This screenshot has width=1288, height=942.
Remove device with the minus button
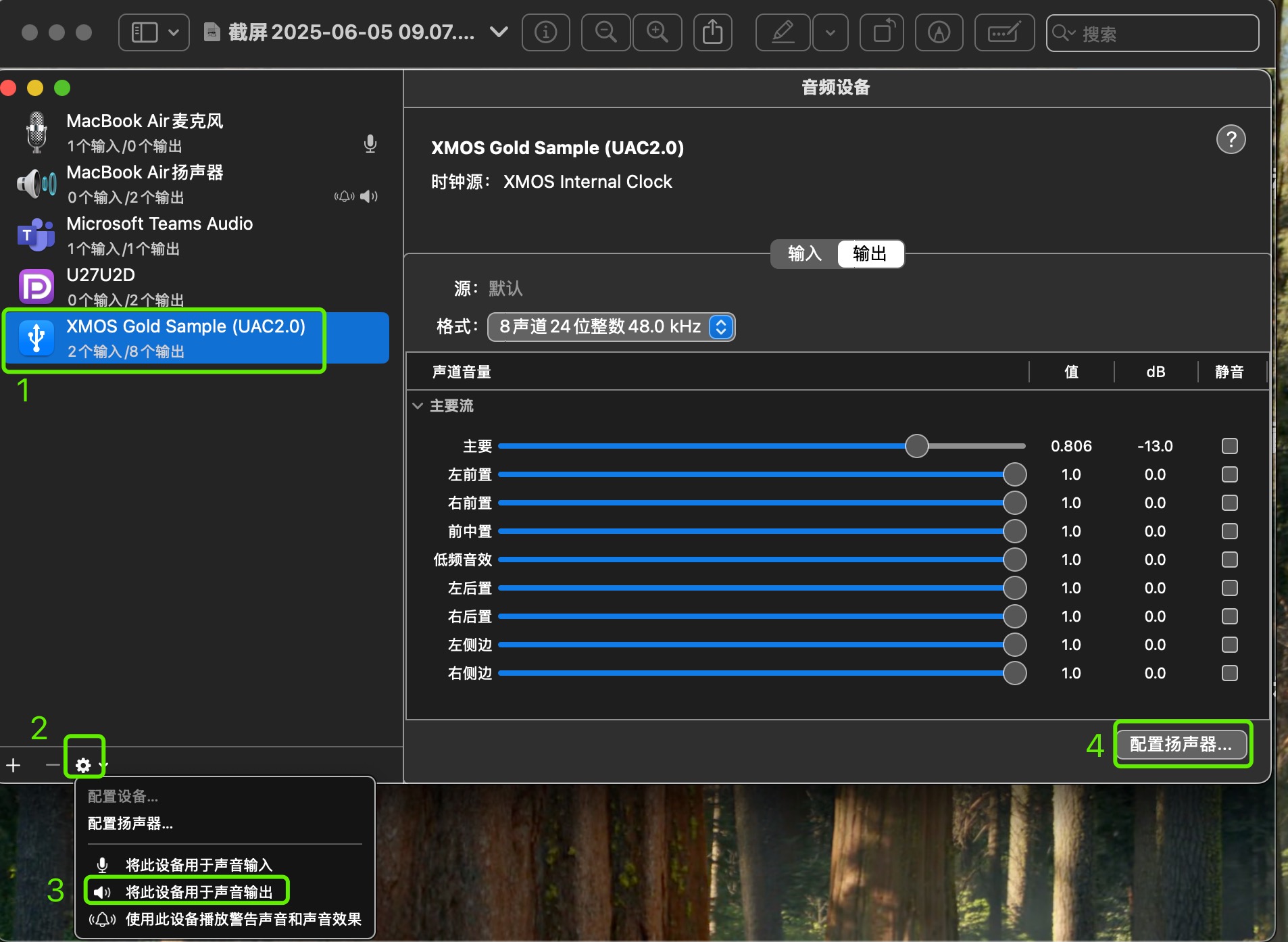(x=52, y=765)
